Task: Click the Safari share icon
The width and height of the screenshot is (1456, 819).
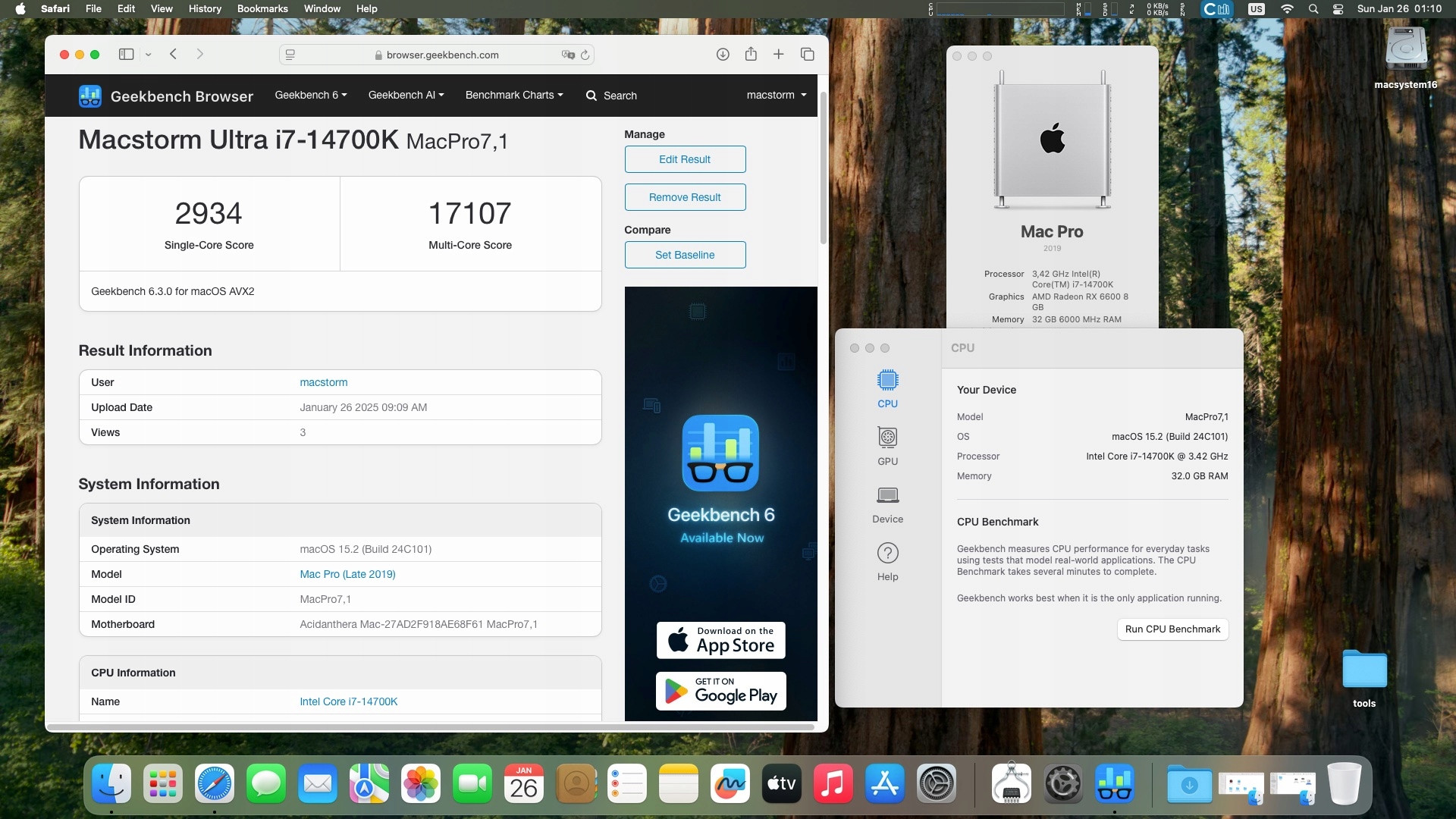Action: (751, 54)
